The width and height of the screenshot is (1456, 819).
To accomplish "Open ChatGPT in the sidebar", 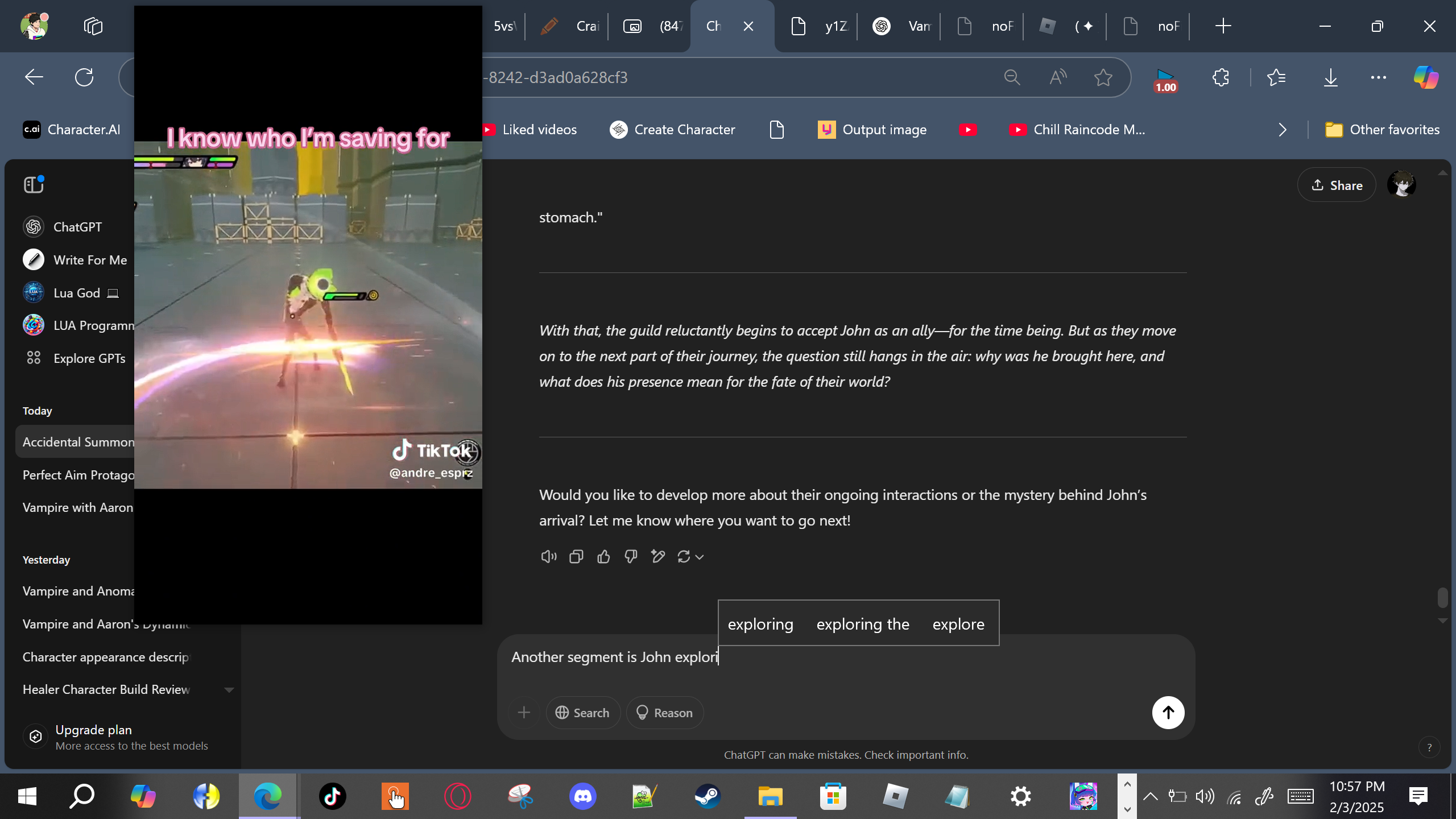I will click(x=77, y=227).
